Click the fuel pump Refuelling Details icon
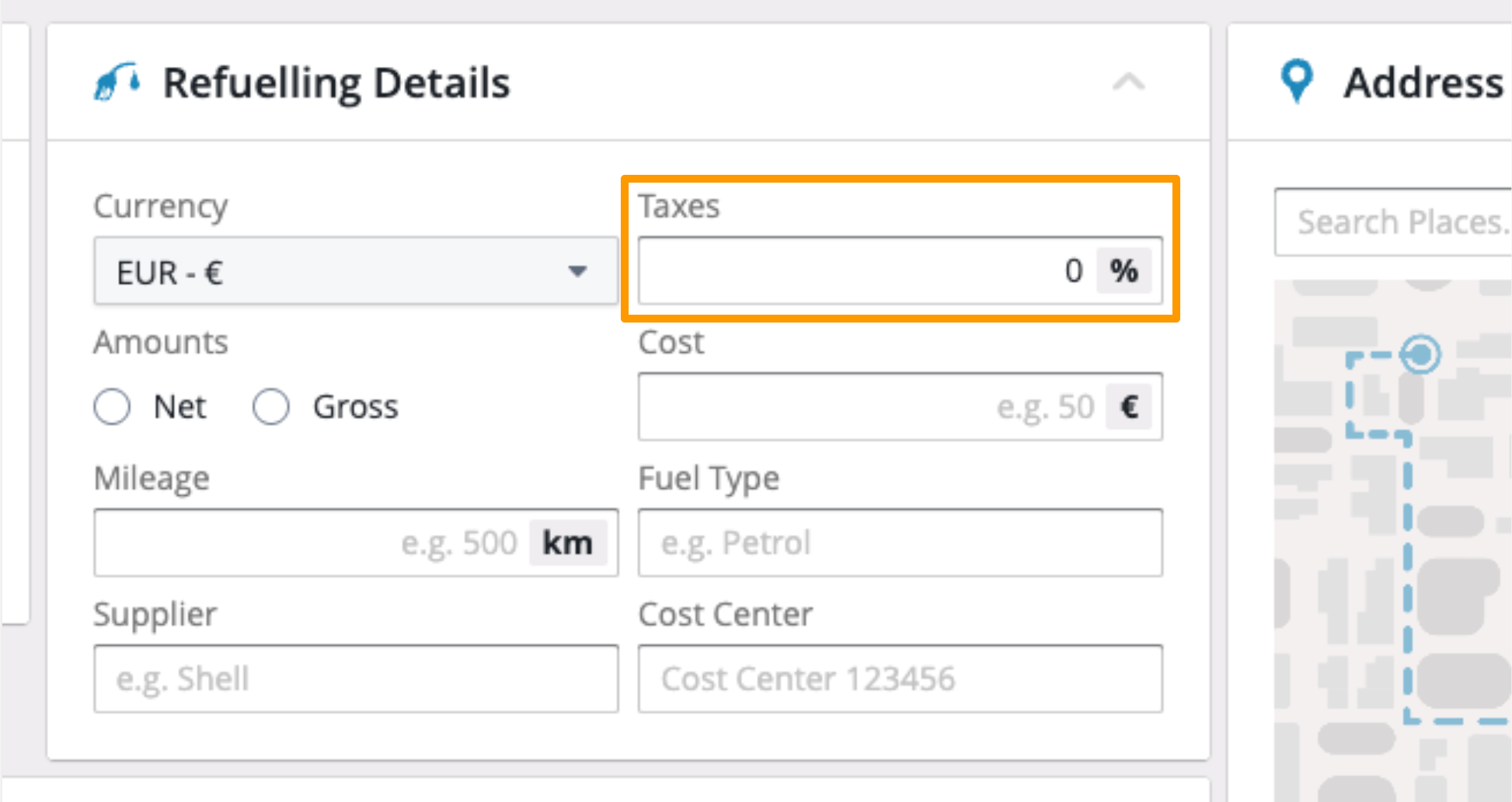The height and width of the screenshot is (802, 1512). point(117,82)
